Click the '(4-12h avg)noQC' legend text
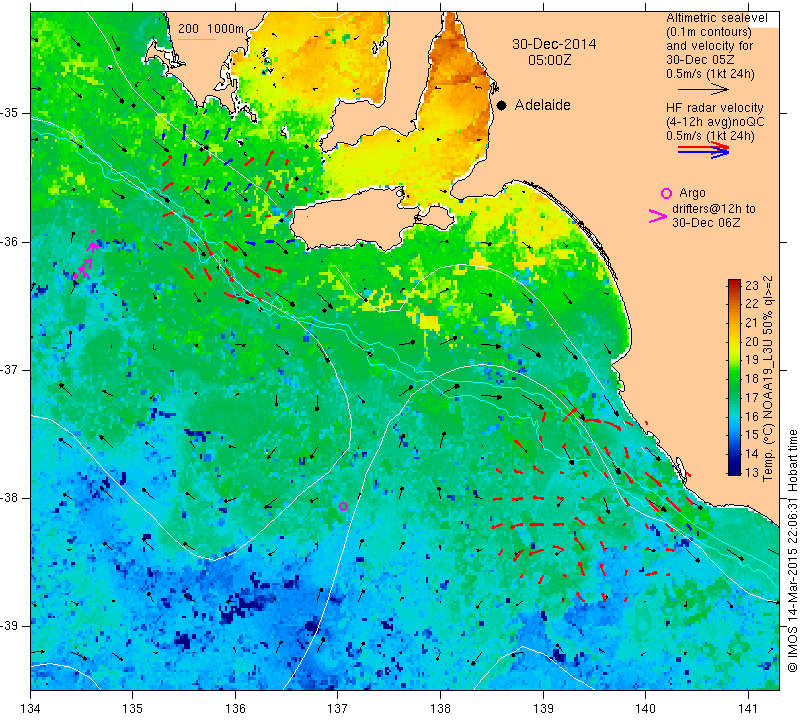800x720 pixels. pos(715,122)
